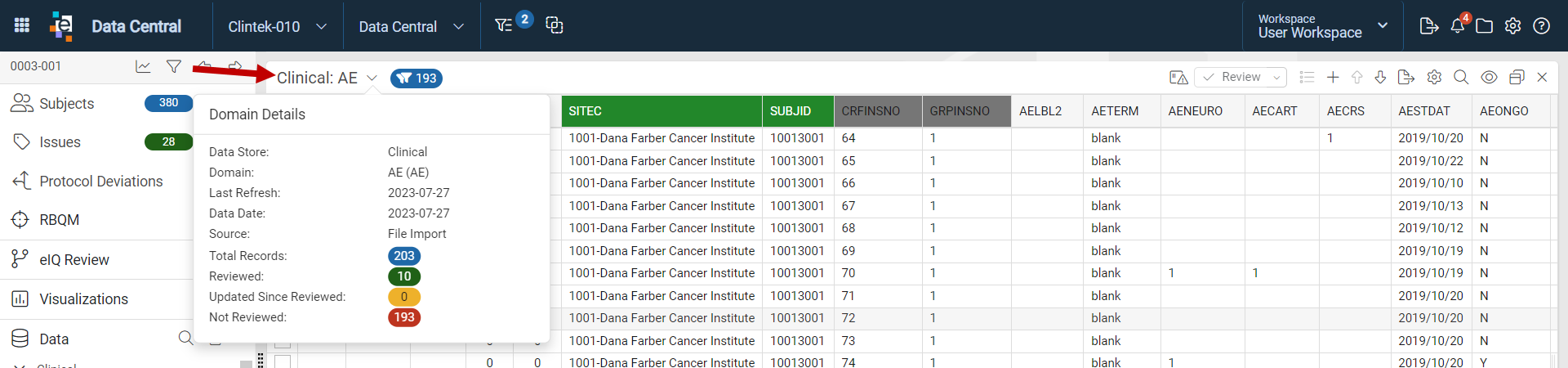1568x368 pixels.
Task: Open the app launcher grid icon
Action: (x=22, y=25)
